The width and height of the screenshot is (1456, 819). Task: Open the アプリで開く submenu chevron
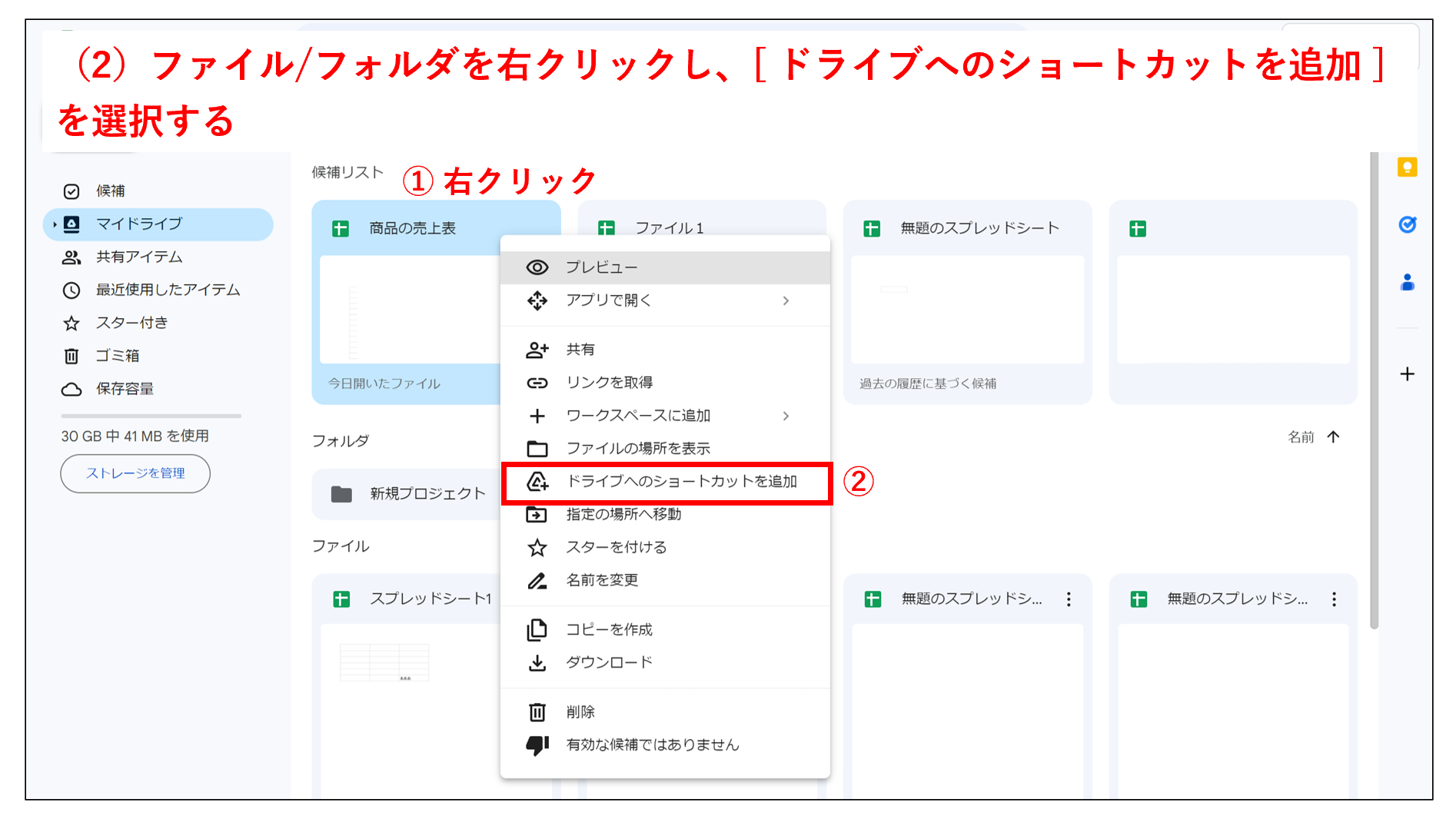tap(786, 300)
